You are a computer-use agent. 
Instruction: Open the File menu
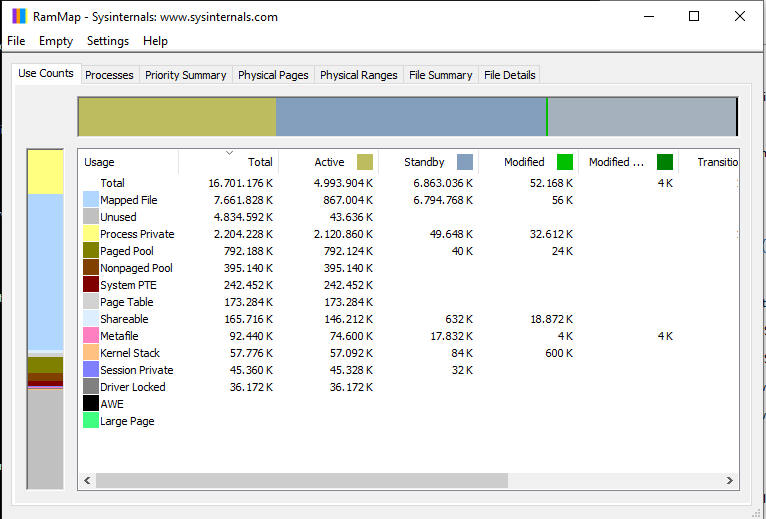[16, 41]
